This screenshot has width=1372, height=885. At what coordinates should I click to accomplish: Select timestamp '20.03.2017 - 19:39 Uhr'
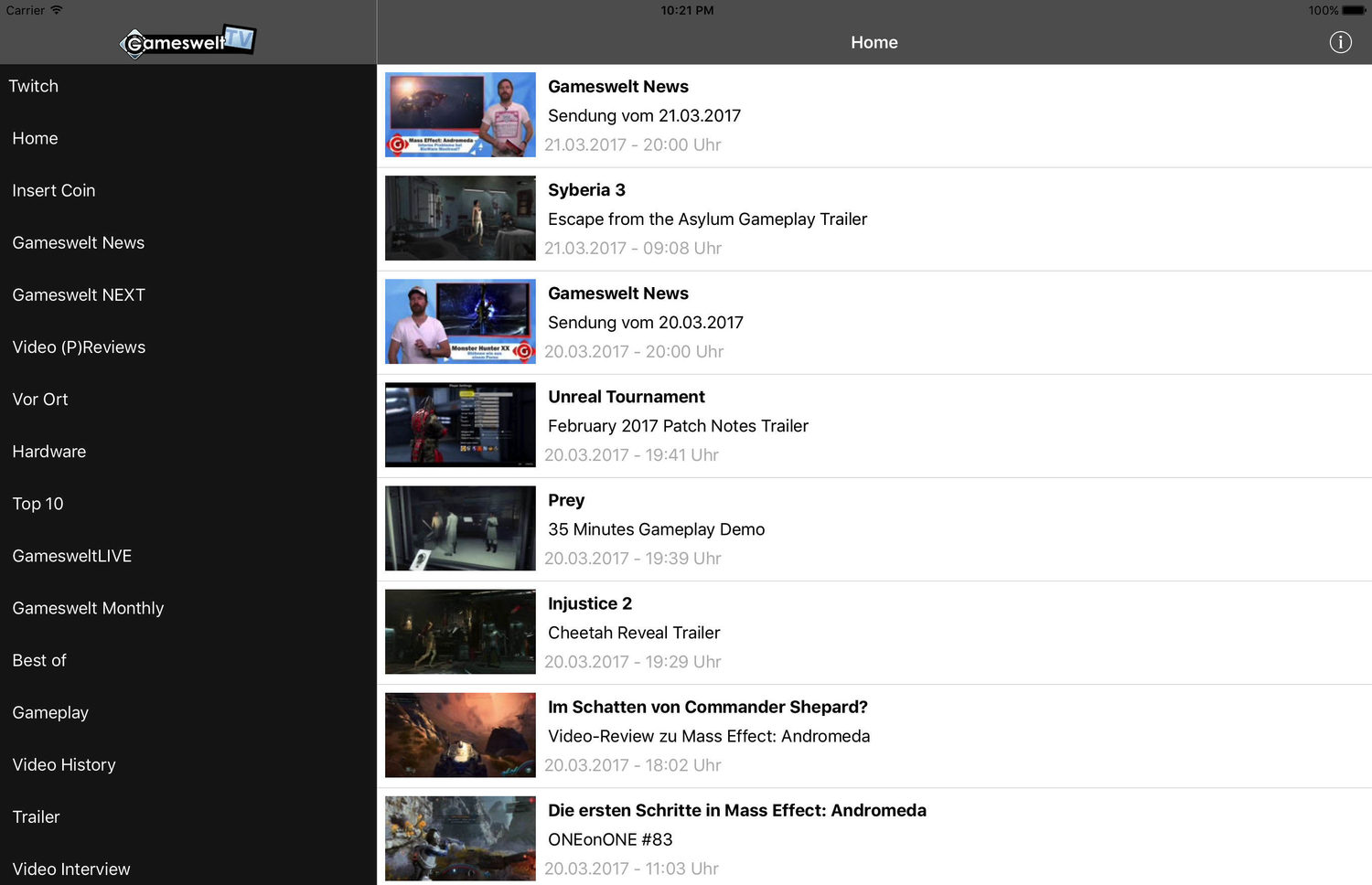633,558
